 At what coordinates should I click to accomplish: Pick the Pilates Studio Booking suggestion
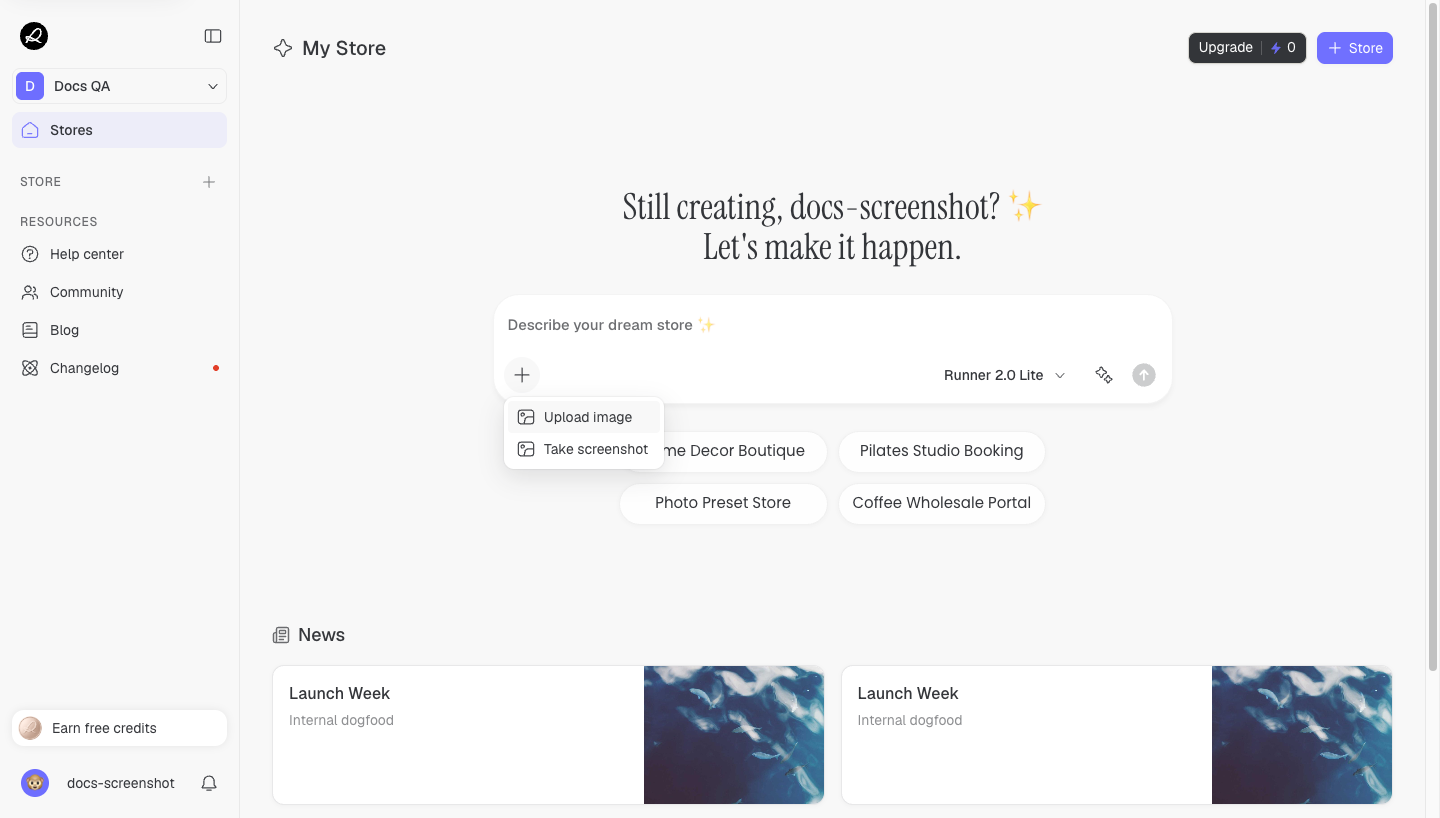point(941,451)
